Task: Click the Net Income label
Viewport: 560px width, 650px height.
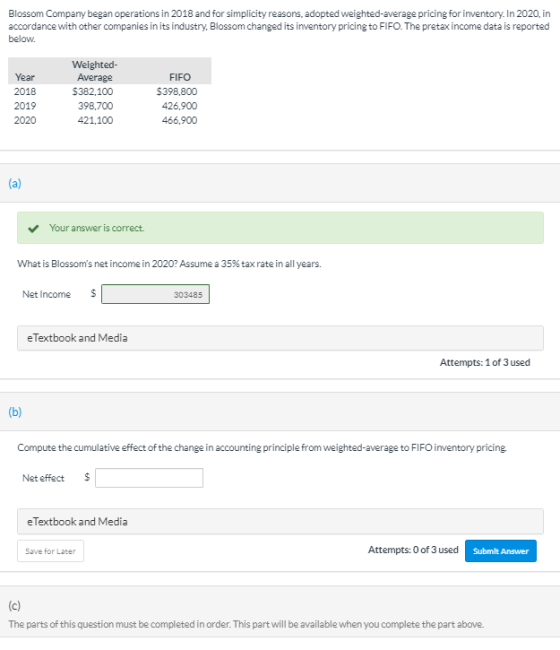Action: pos(46,294)
